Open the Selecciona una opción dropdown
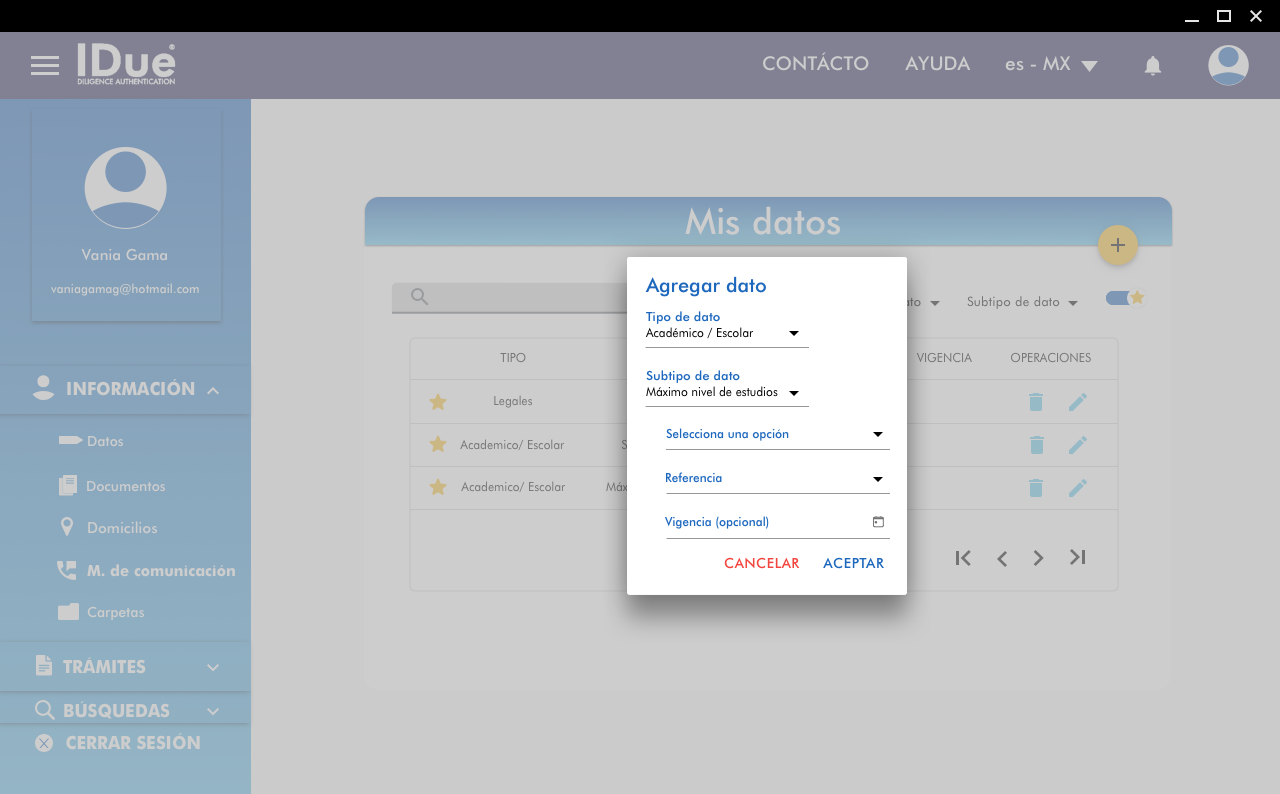The height and width of the screenshot is (794, 1280). 776,434
